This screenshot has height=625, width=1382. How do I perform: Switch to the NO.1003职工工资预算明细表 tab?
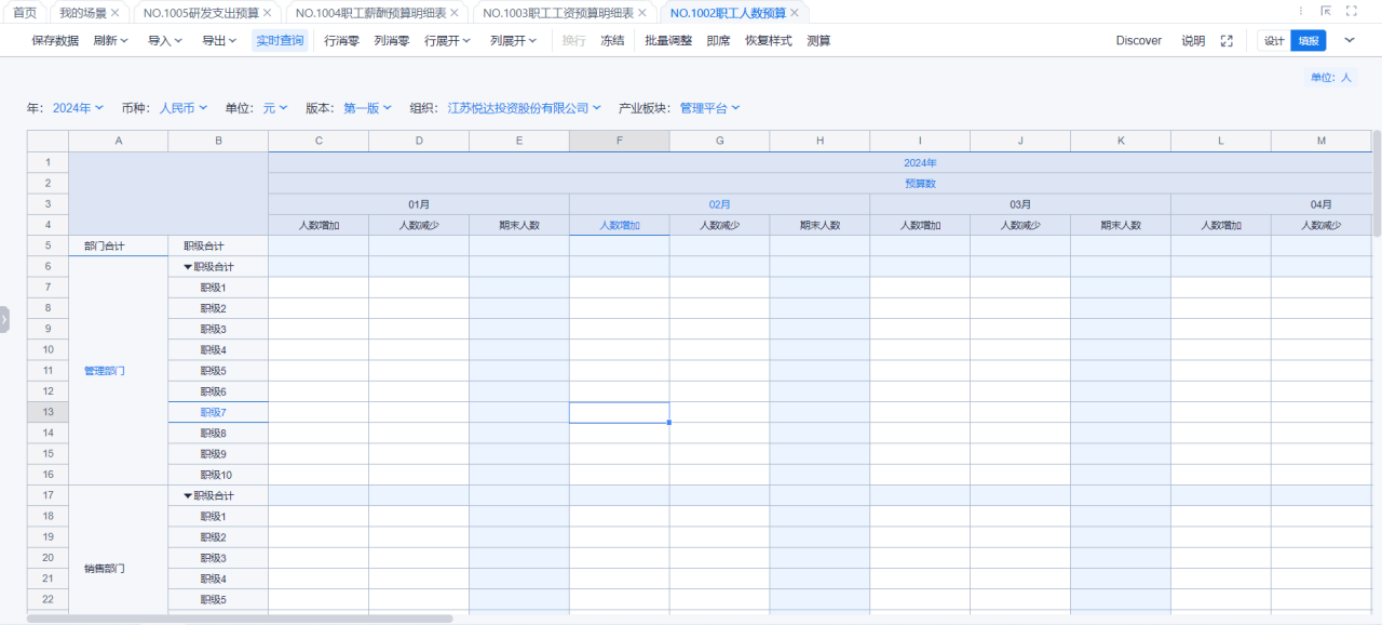[x=558, y=13]
